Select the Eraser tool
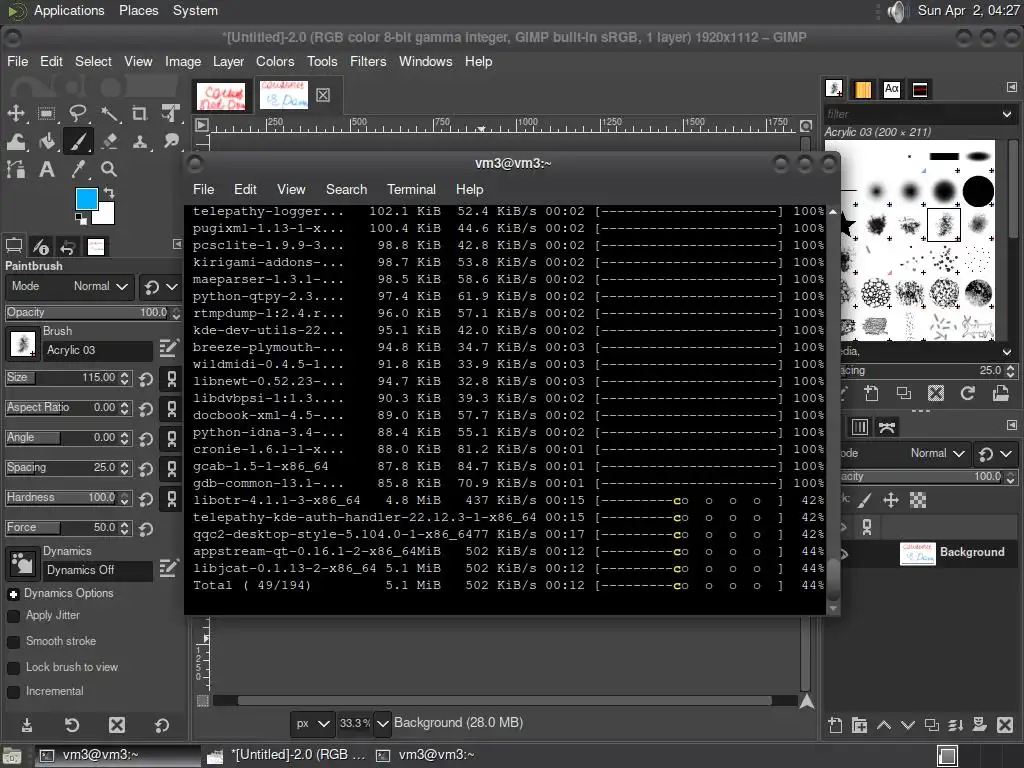1024x768 pixels. click(x=109, y=141)
